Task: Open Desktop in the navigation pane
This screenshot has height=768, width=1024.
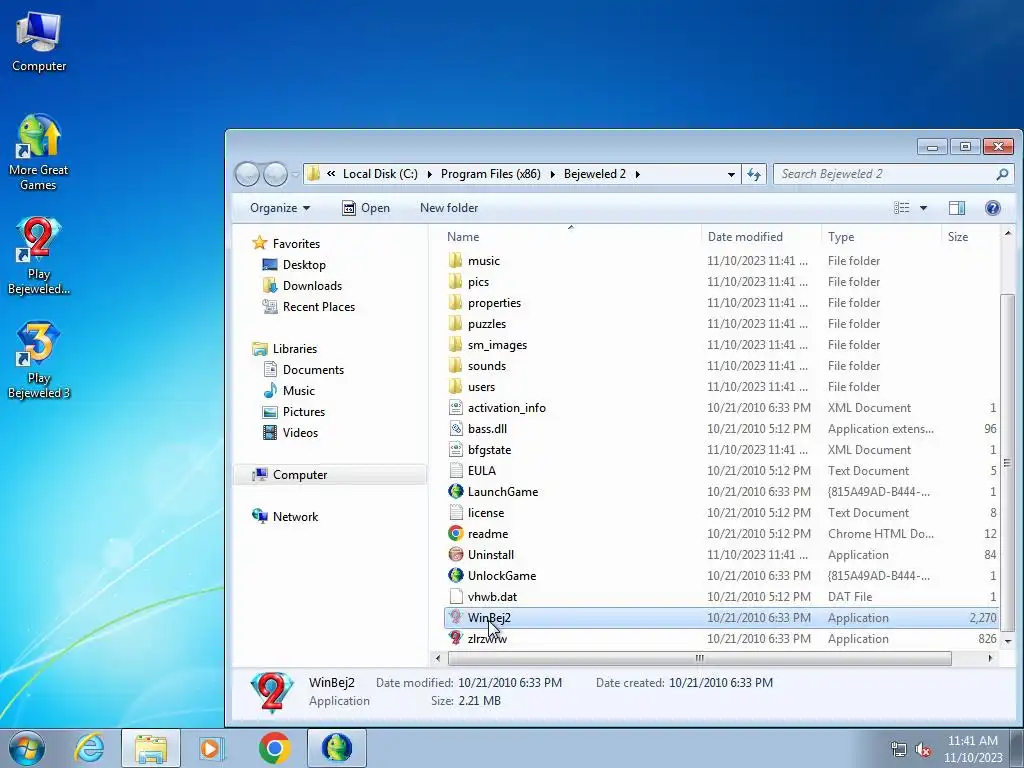Action: click(x=304, y=264)
